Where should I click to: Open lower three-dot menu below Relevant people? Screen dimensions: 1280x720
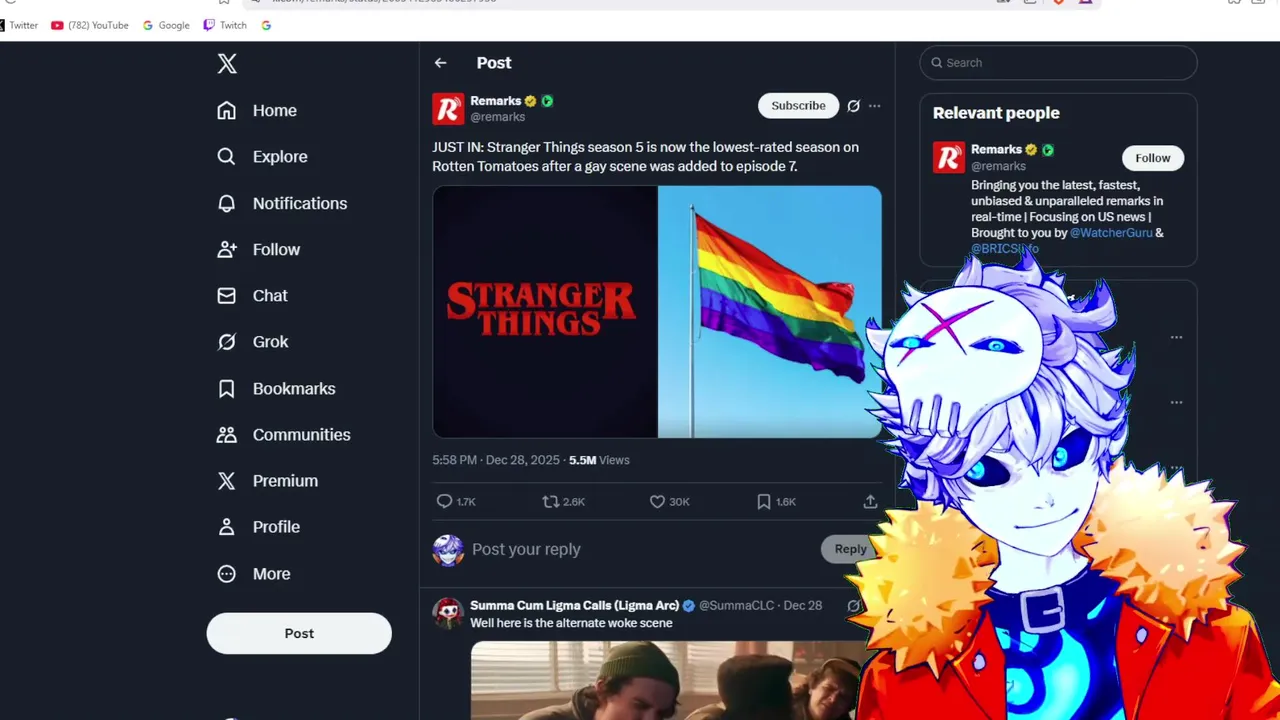pos(1176,403)
